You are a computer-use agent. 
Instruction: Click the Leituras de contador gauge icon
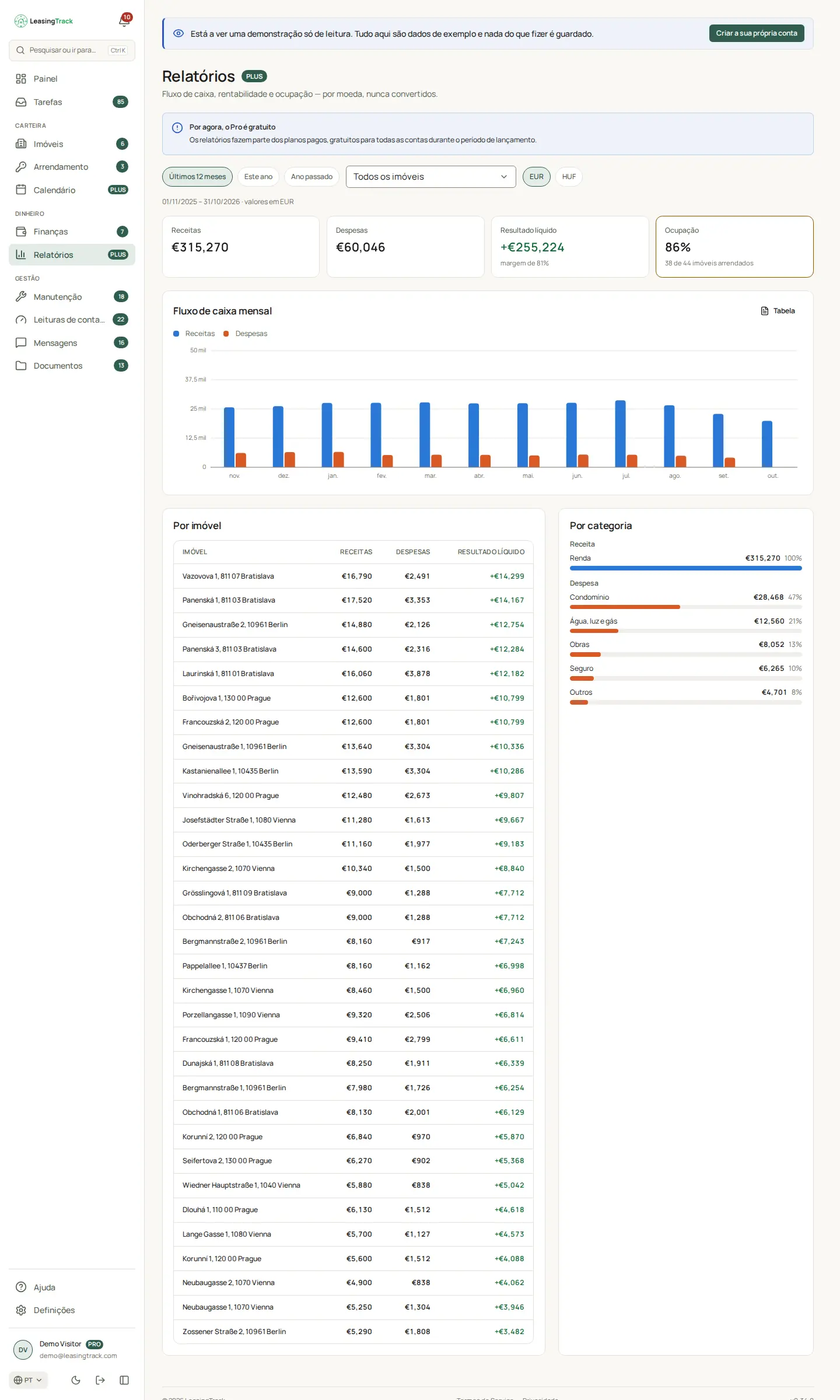coord(21,320)
